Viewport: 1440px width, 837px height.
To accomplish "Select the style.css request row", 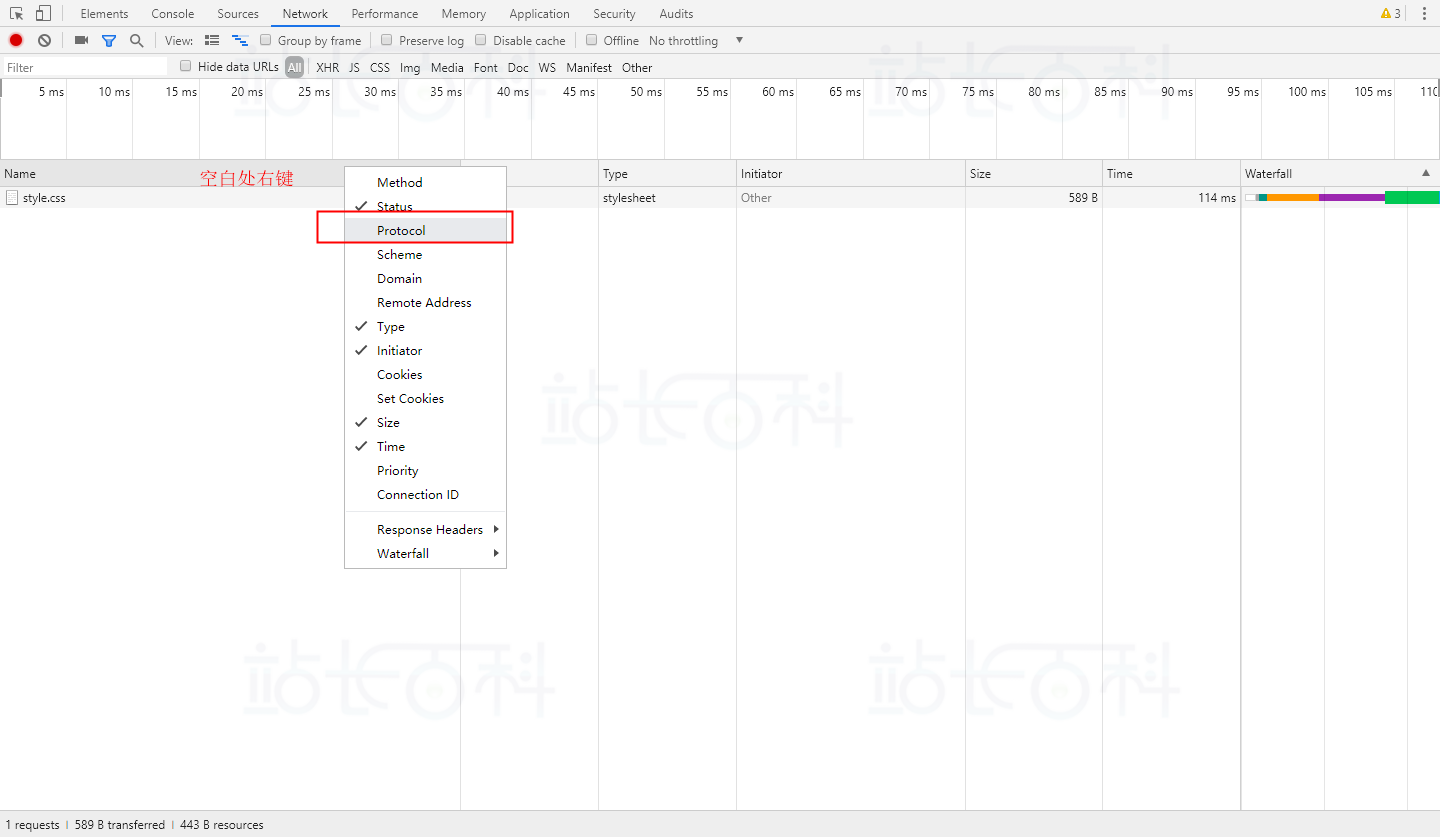I will click(720, 198).
